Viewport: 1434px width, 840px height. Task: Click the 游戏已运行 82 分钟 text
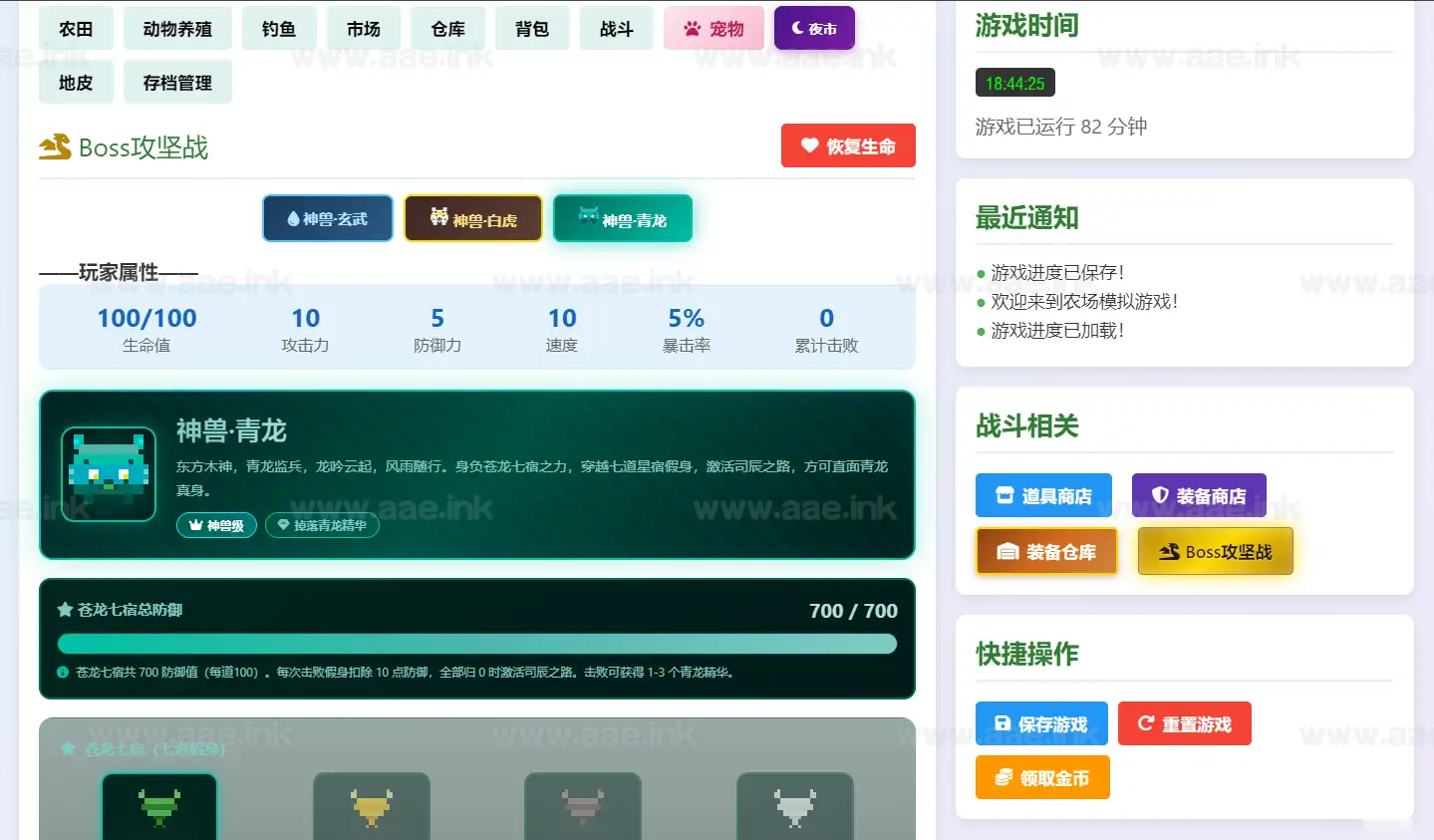click(1061, 127)
